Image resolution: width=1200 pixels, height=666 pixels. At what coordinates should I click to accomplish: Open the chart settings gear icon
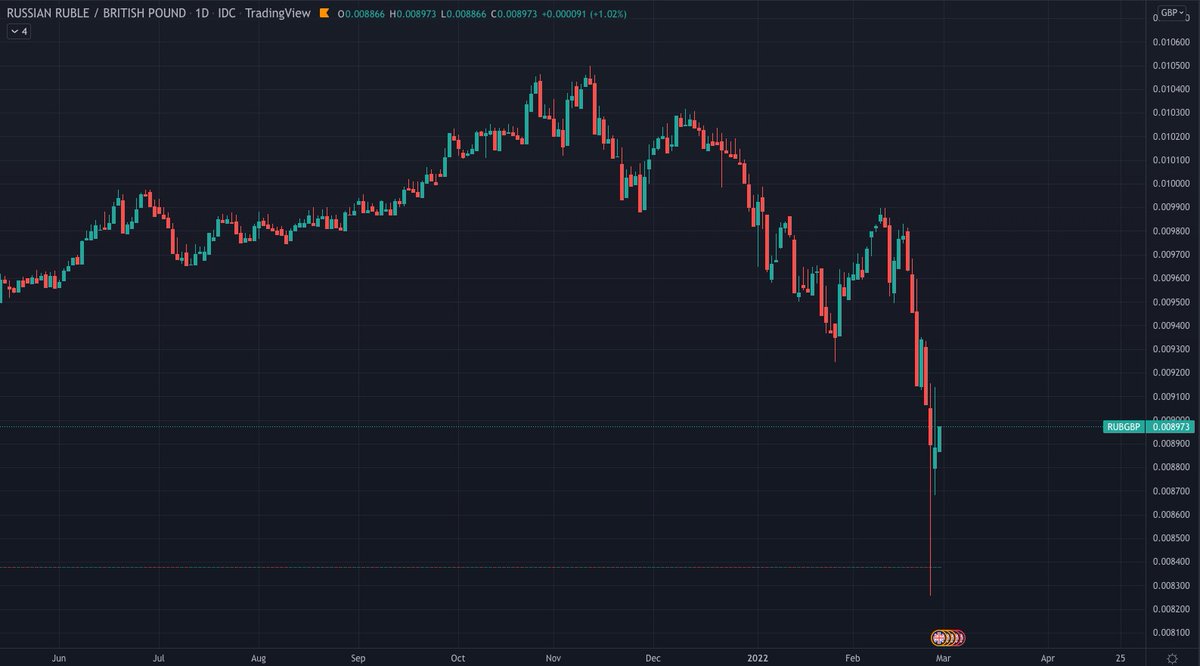click(1171, 660)
